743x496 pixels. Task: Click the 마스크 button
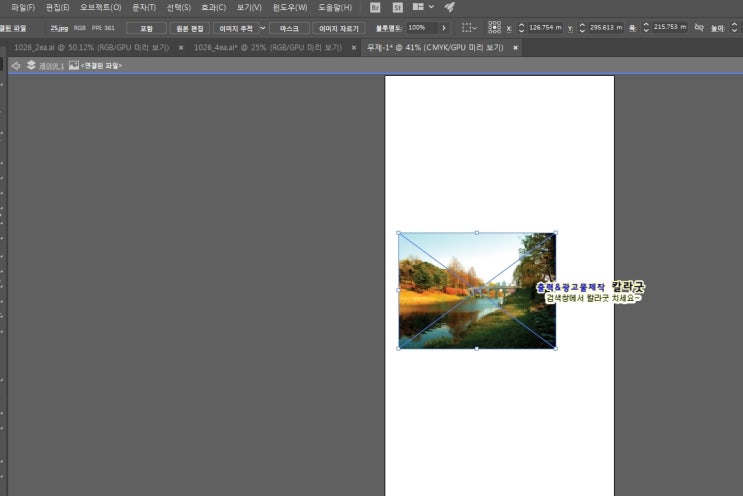pos(289,28)
